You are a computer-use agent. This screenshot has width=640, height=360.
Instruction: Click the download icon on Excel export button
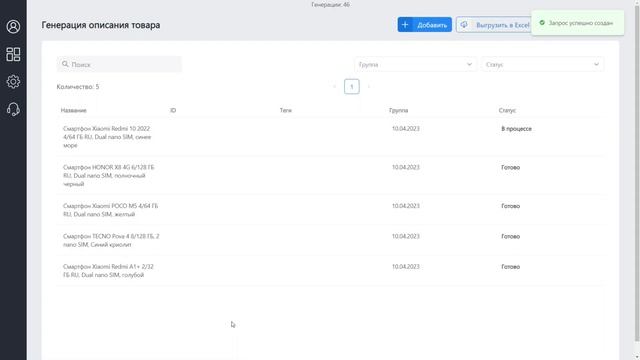coord(464,25)
